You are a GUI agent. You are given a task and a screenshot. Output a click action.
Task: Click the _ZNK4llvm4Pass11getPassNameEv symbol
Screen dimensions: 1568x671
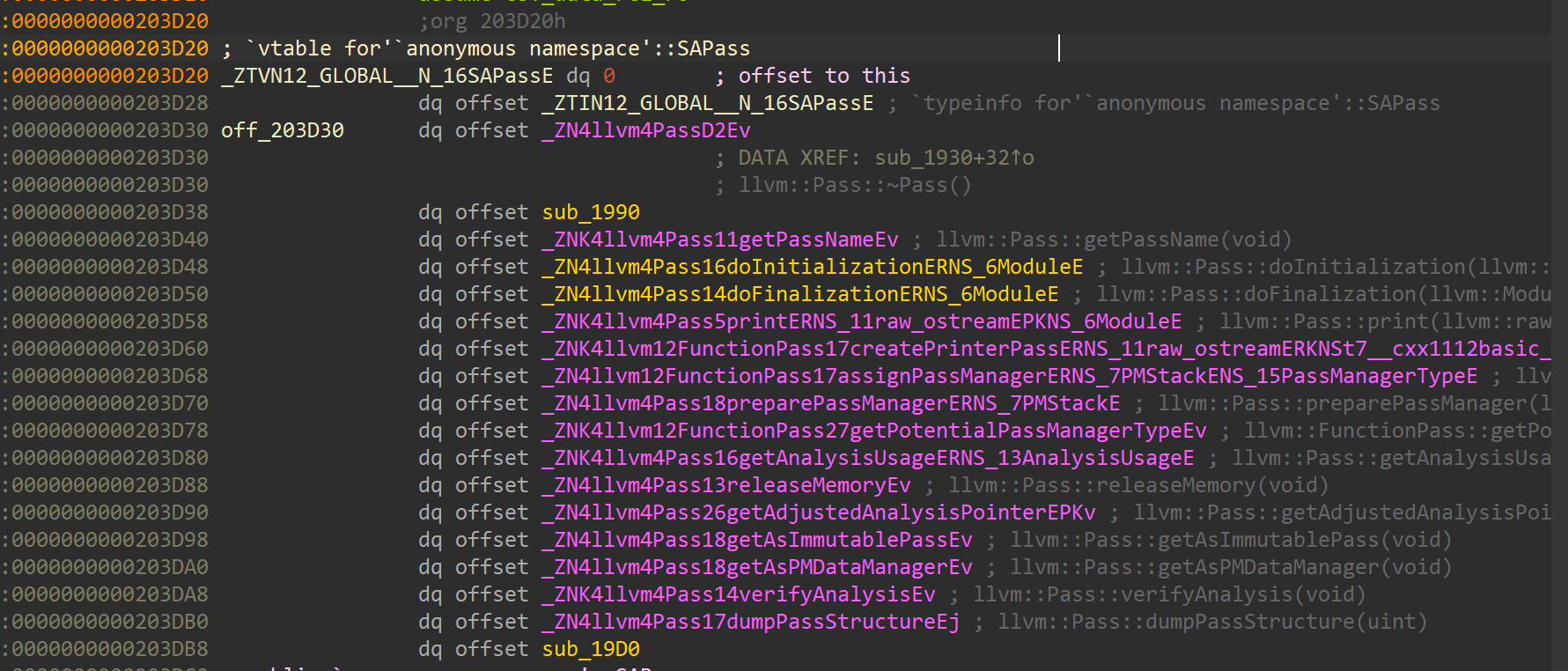720,240
